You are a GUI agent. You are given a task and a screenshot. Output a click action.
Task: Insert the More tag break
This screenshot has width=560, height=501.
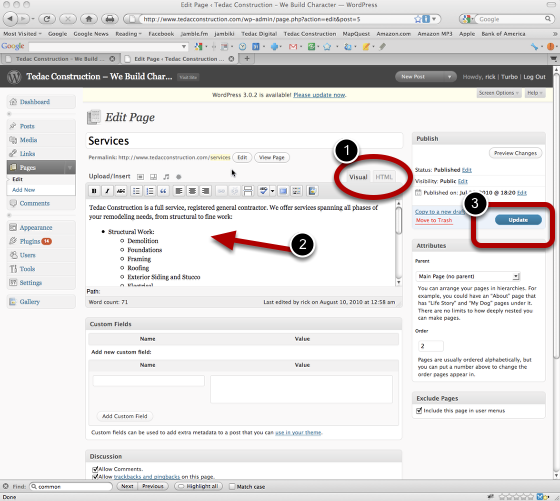(x=248, y=191)
